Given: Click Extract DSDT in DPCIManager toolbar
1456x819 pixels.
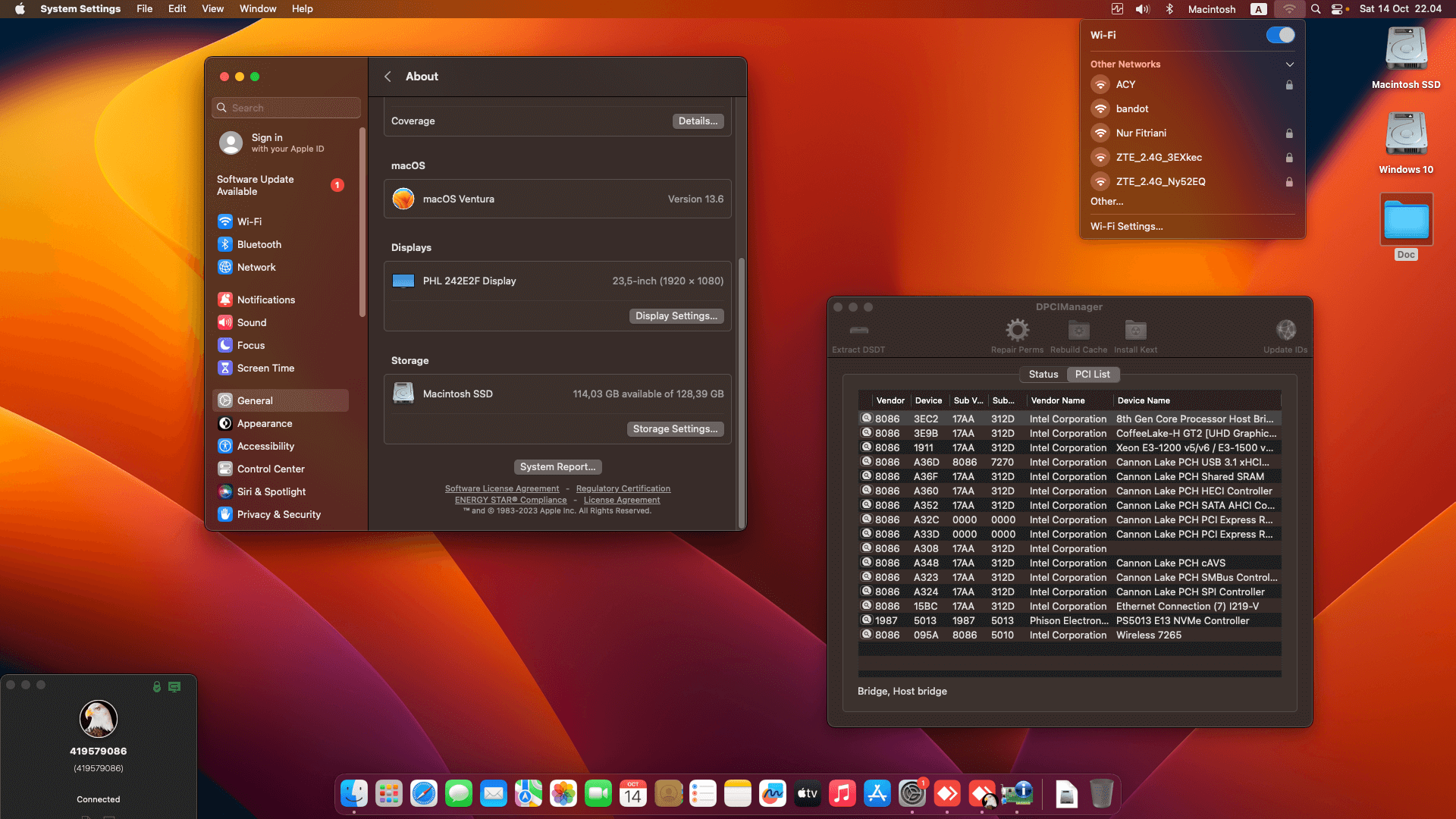Looking at the screenshot, I should coord(858,336).
